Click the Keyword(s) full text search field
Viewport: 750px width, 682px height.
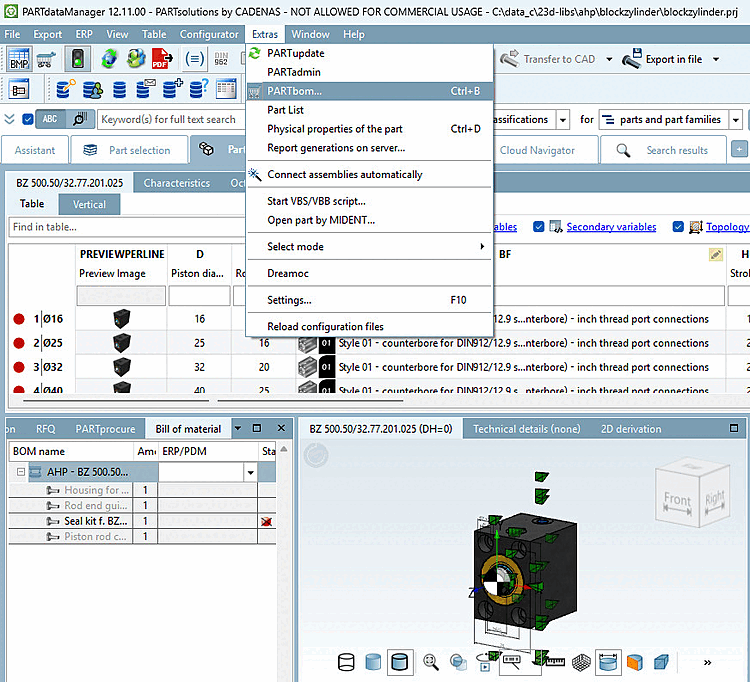[x=171, y=120]
